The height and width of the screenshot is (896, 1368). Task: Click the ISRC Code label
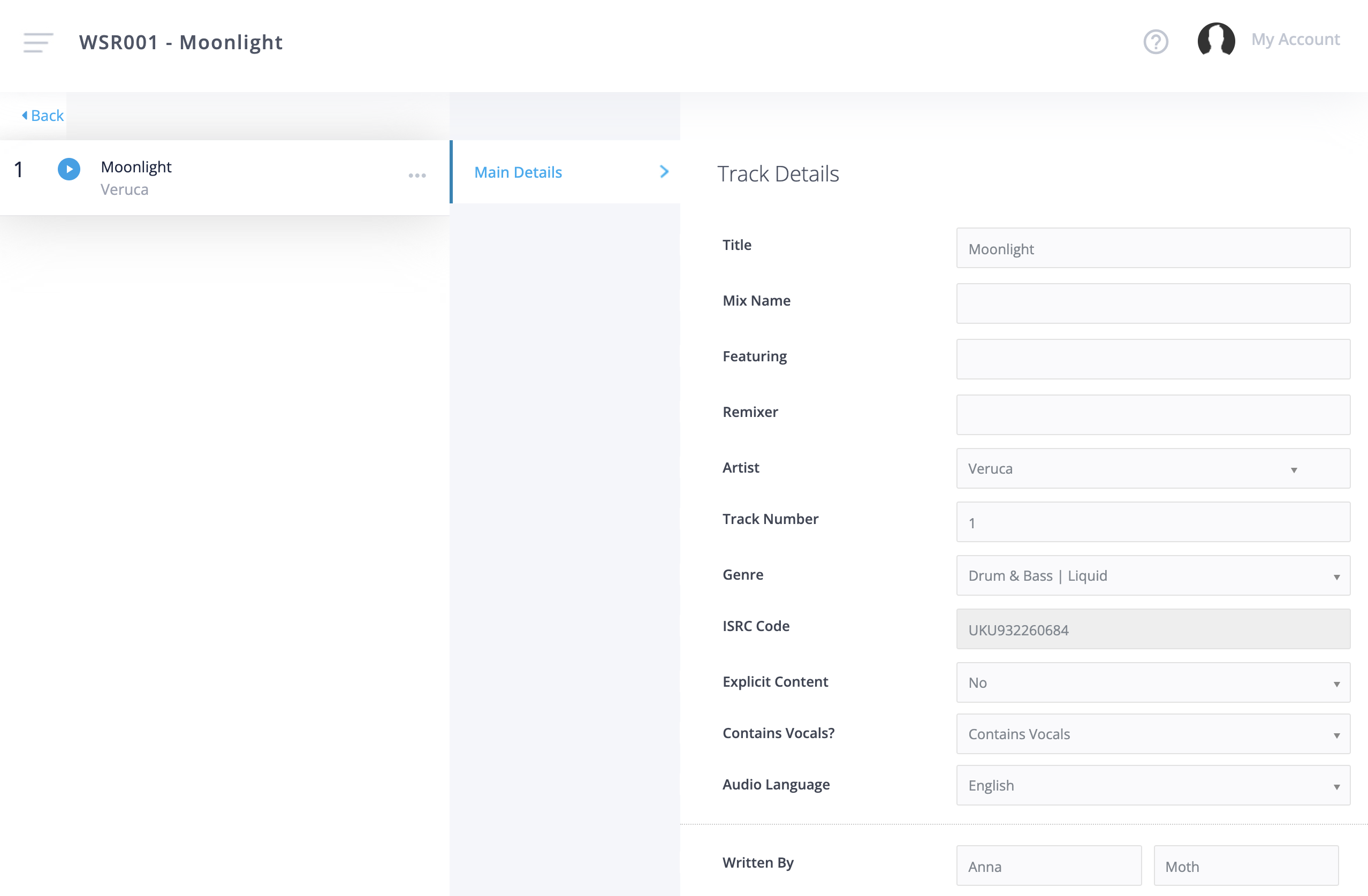[x=756, y=626]
